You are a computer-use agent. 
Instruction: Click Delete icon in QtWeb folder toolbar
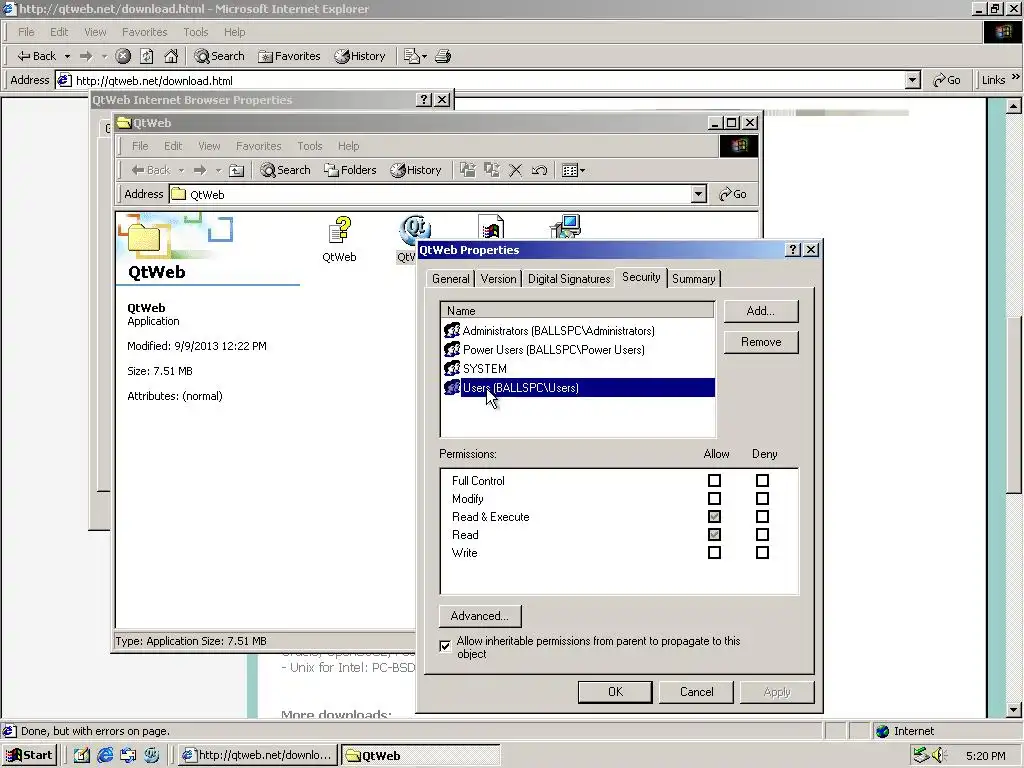pos(515,170)
